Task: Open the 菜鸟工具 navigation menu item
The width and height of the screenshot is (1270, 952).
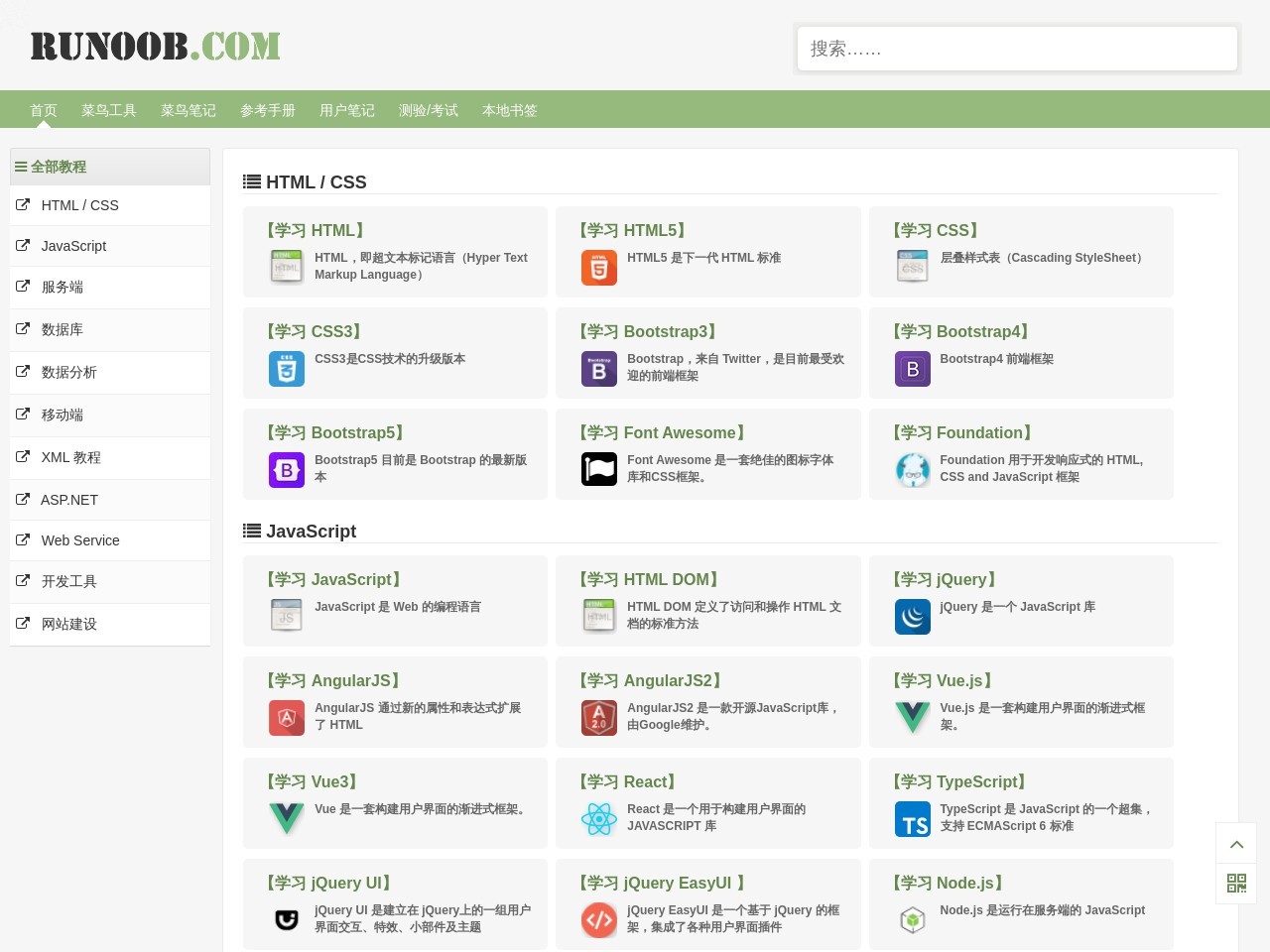Action: tap(109, 110)
